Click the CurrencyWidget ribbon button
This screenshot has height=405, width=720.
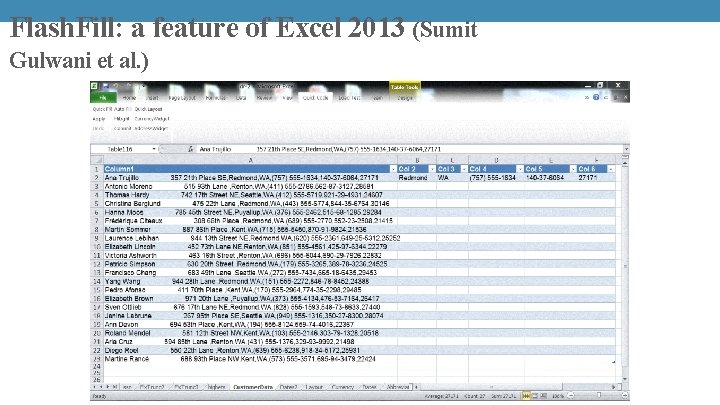tap(152, 119)
